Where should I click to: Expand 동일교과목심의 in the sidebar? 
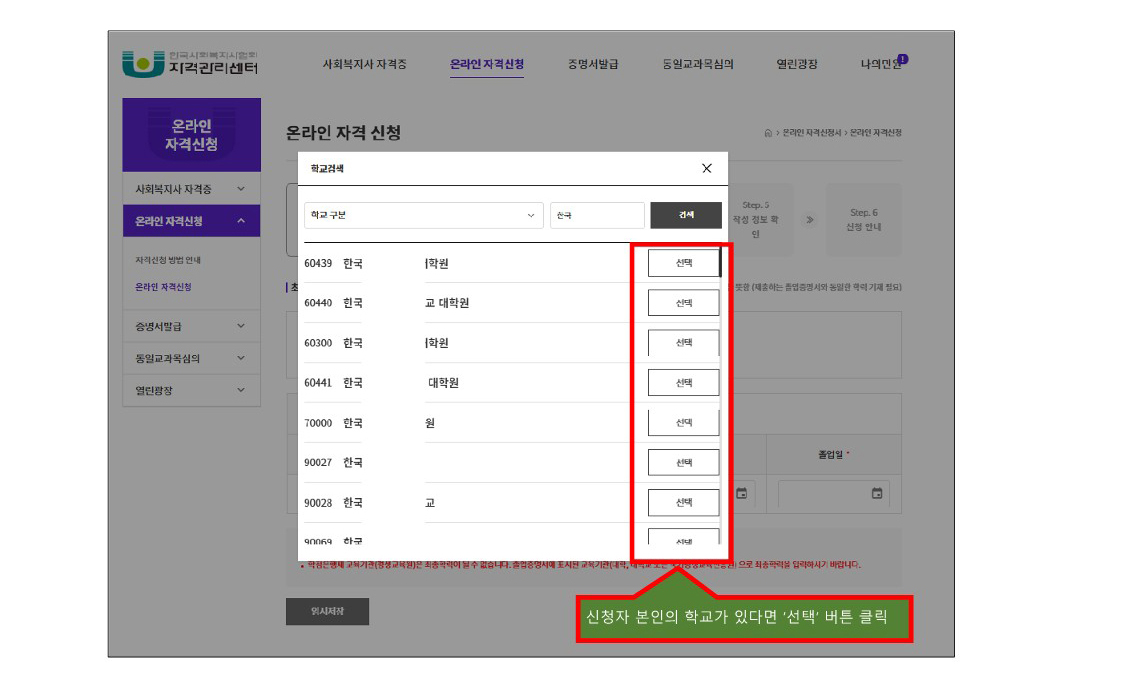(191, 358)
